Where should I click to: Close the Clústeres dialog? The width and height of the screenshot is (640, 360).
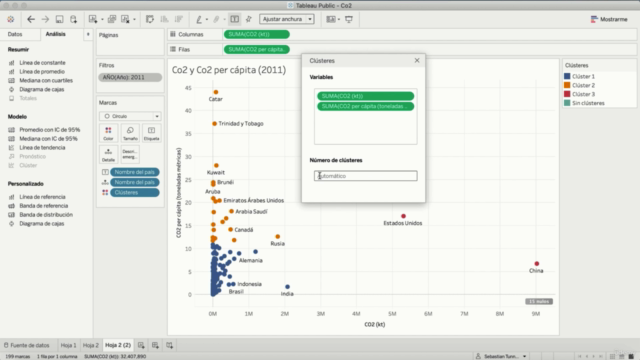click(x=417, y=60)
